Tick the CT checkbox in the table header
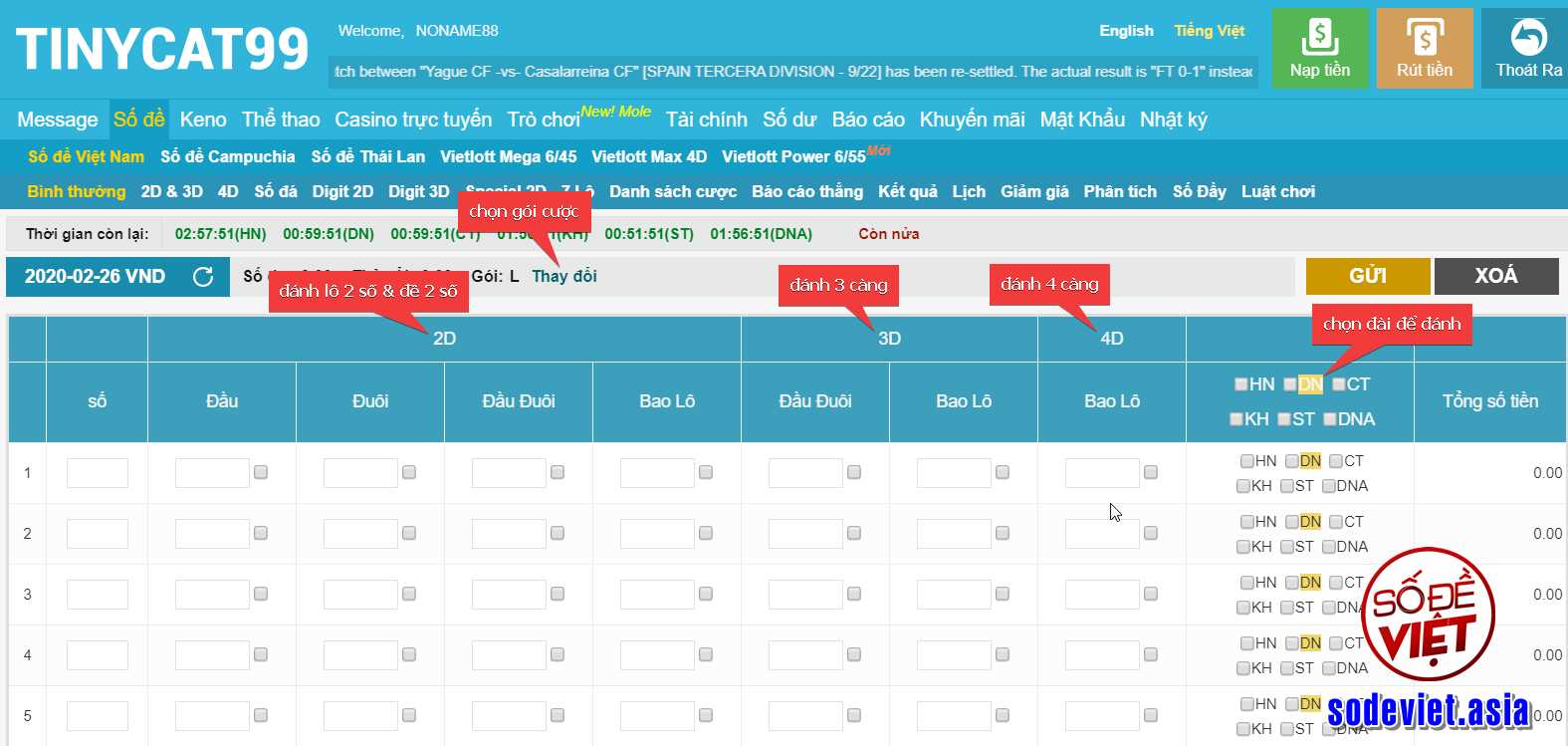Viewport: 1568px width, 746px height. pyautogui.click(x=1339, y=384)
